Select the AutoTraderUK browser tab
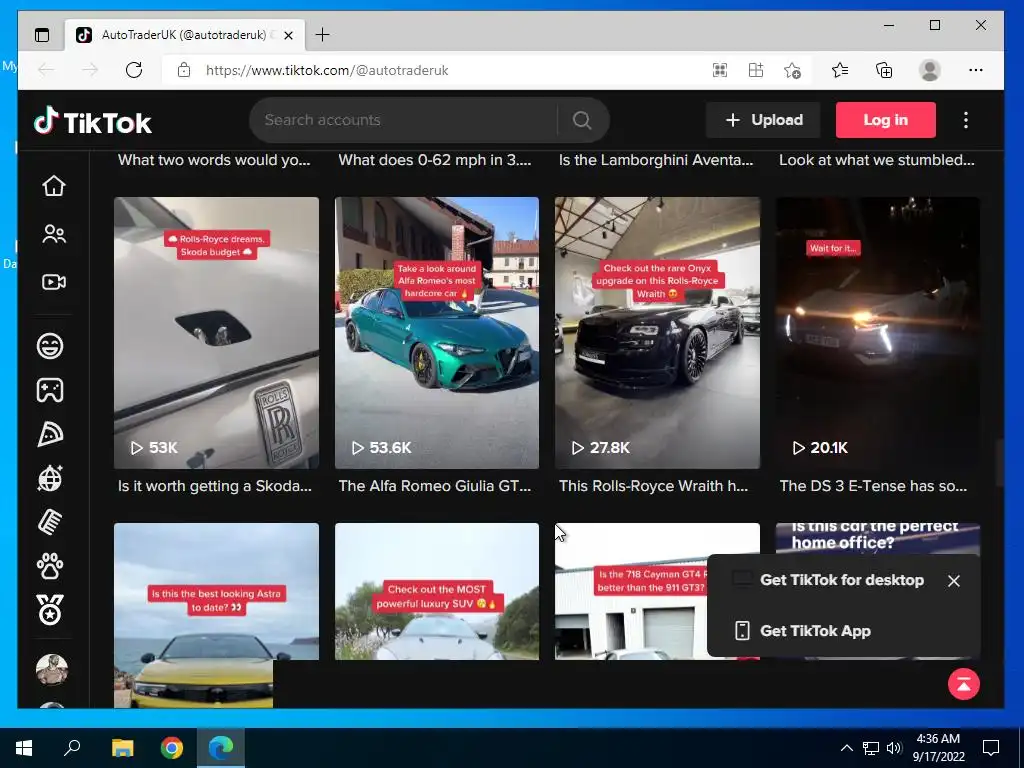The width and height of the screenshot is (1024, 768). [184, 35]
